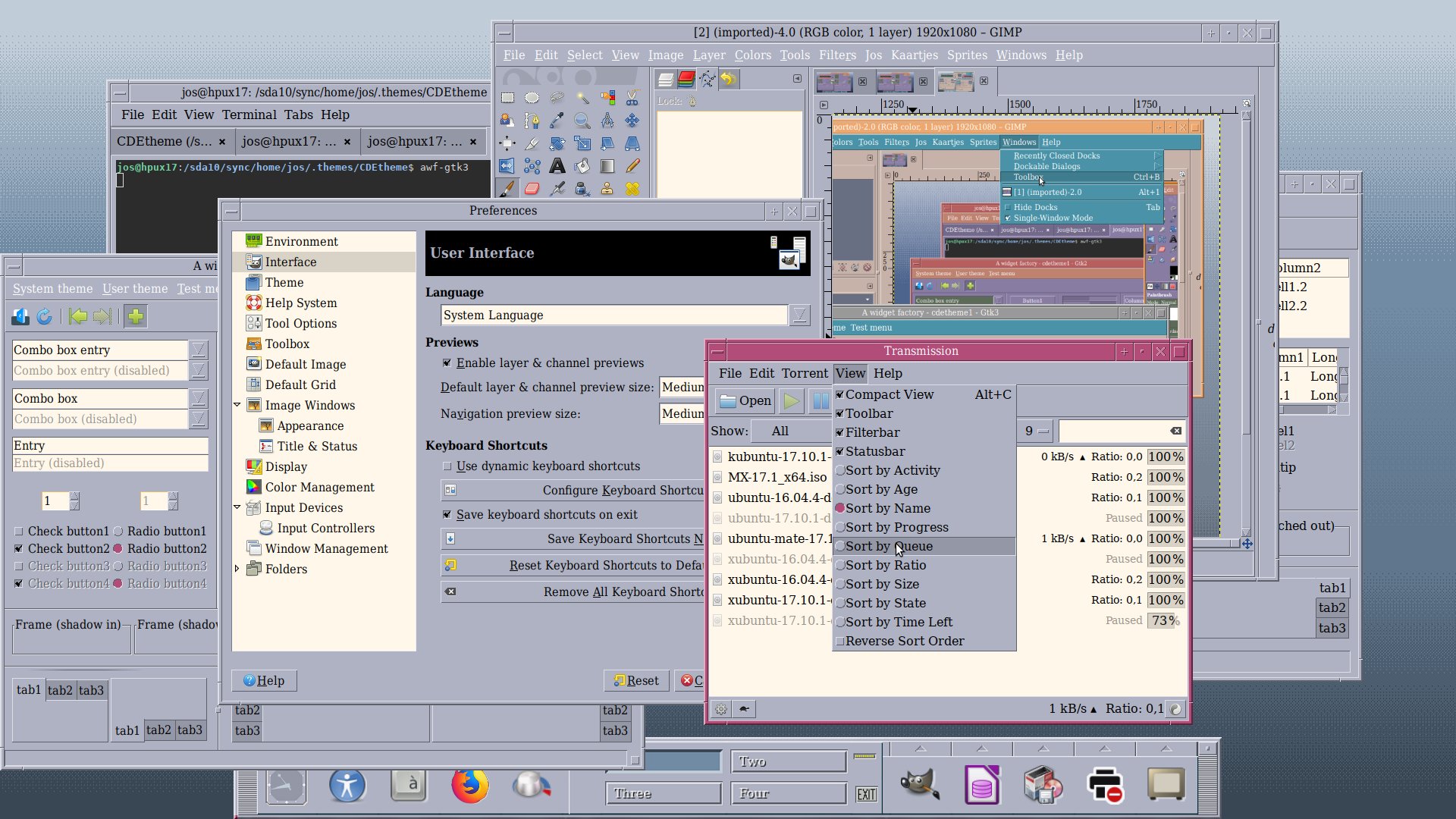Click the Open button in Transmission
This screenshot has height=819, width=1456.
tap(744, 400)
